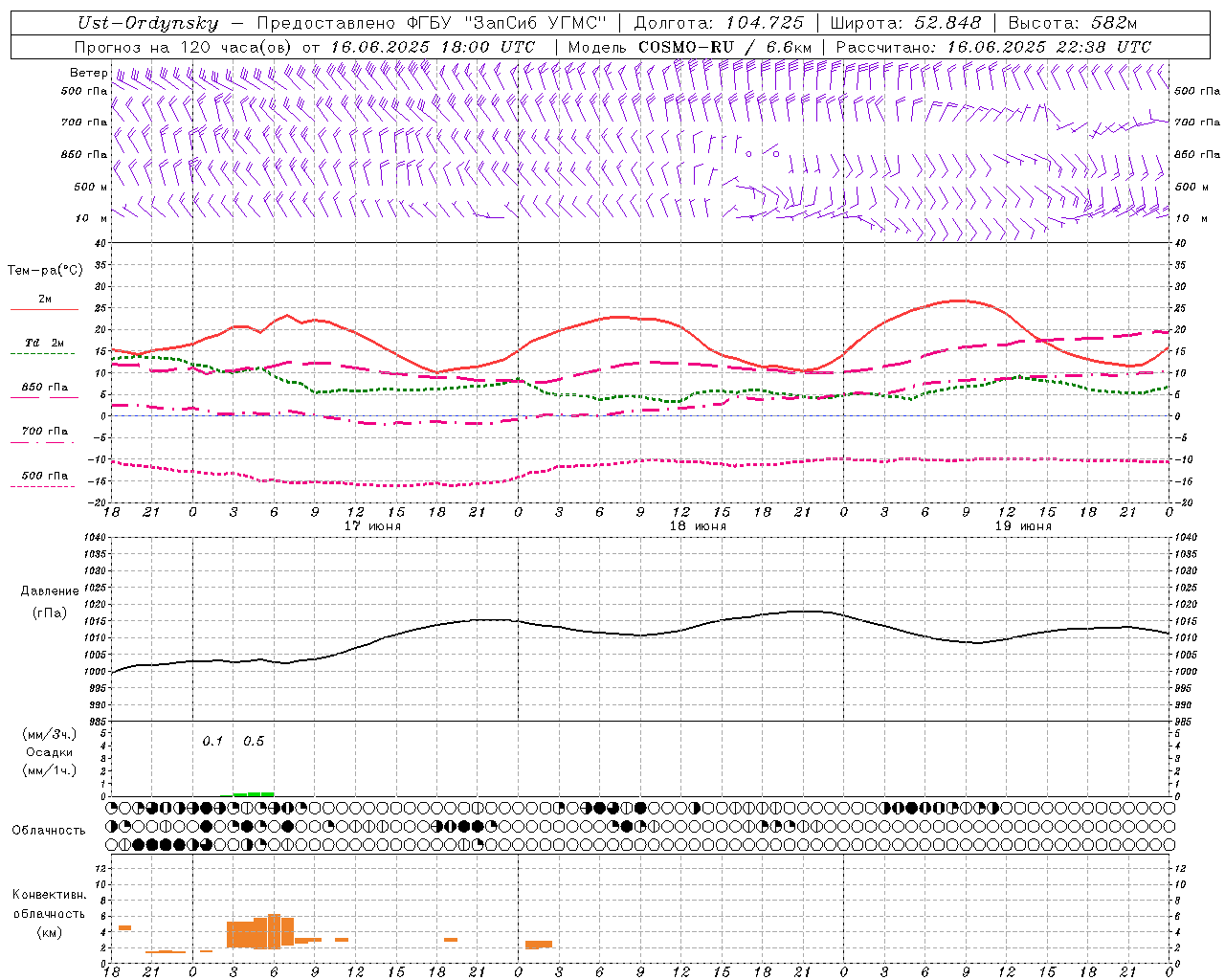Click the green precipitation bar
The image size is (1225, 980).
[x=254, y=793]
